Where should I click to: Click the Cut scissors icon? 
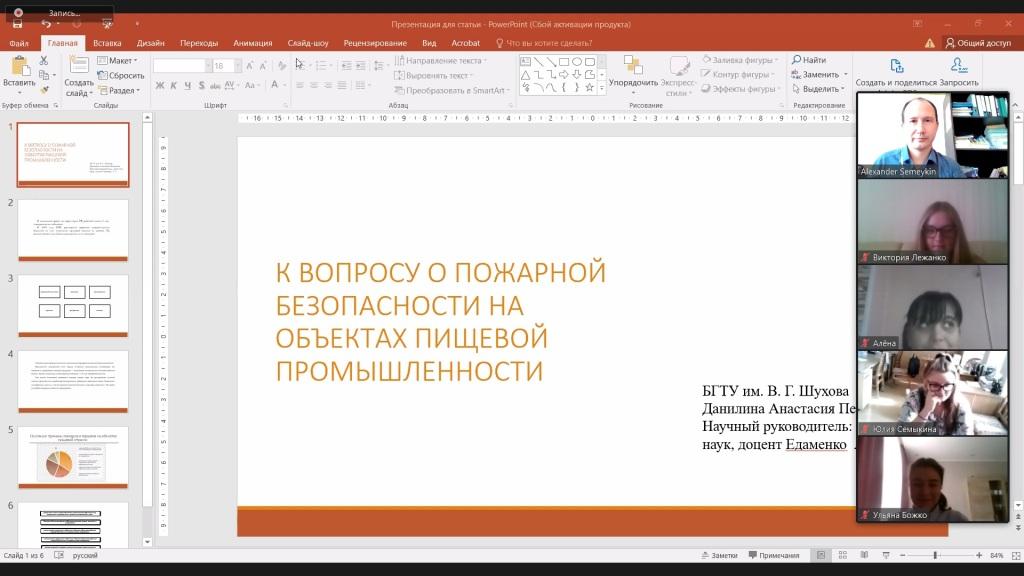44,60
